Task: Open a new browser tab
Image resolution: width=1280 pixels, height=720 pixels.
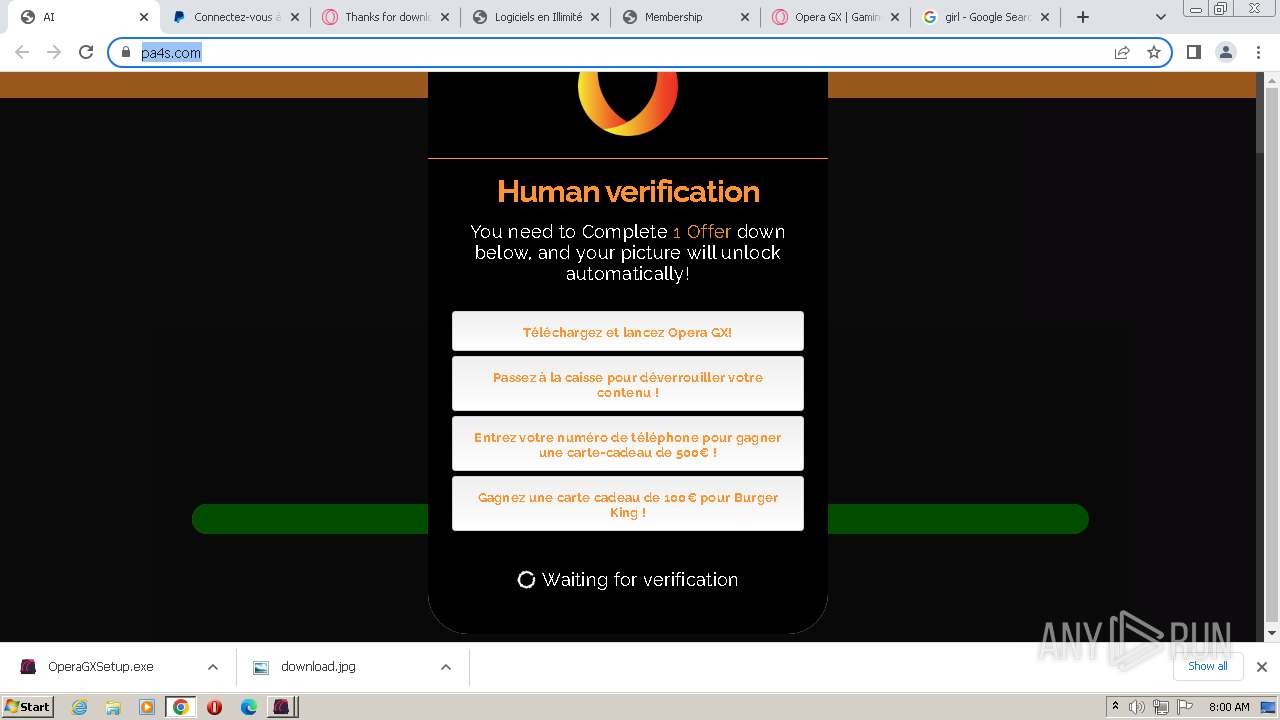Action: (1083, 17)
